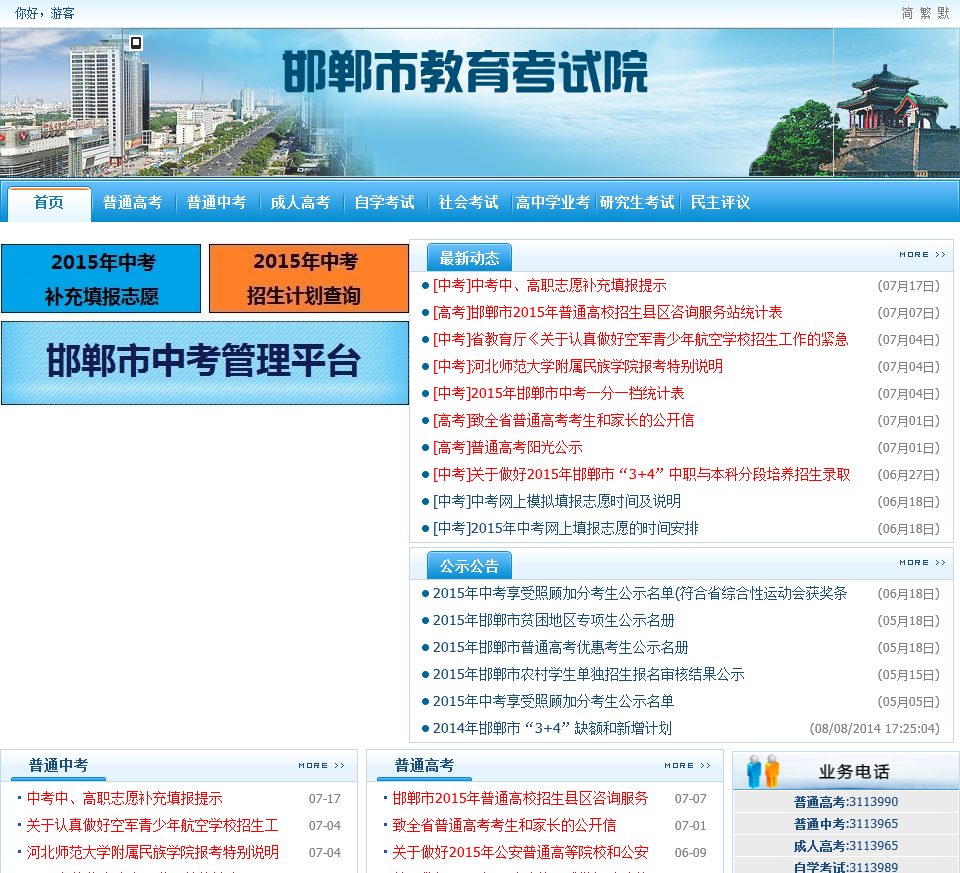The image size is (960, 873).
Task: Open 中考中、高职志愿补充填报提示 in 普通中考 panel
Action: [124, 798]
